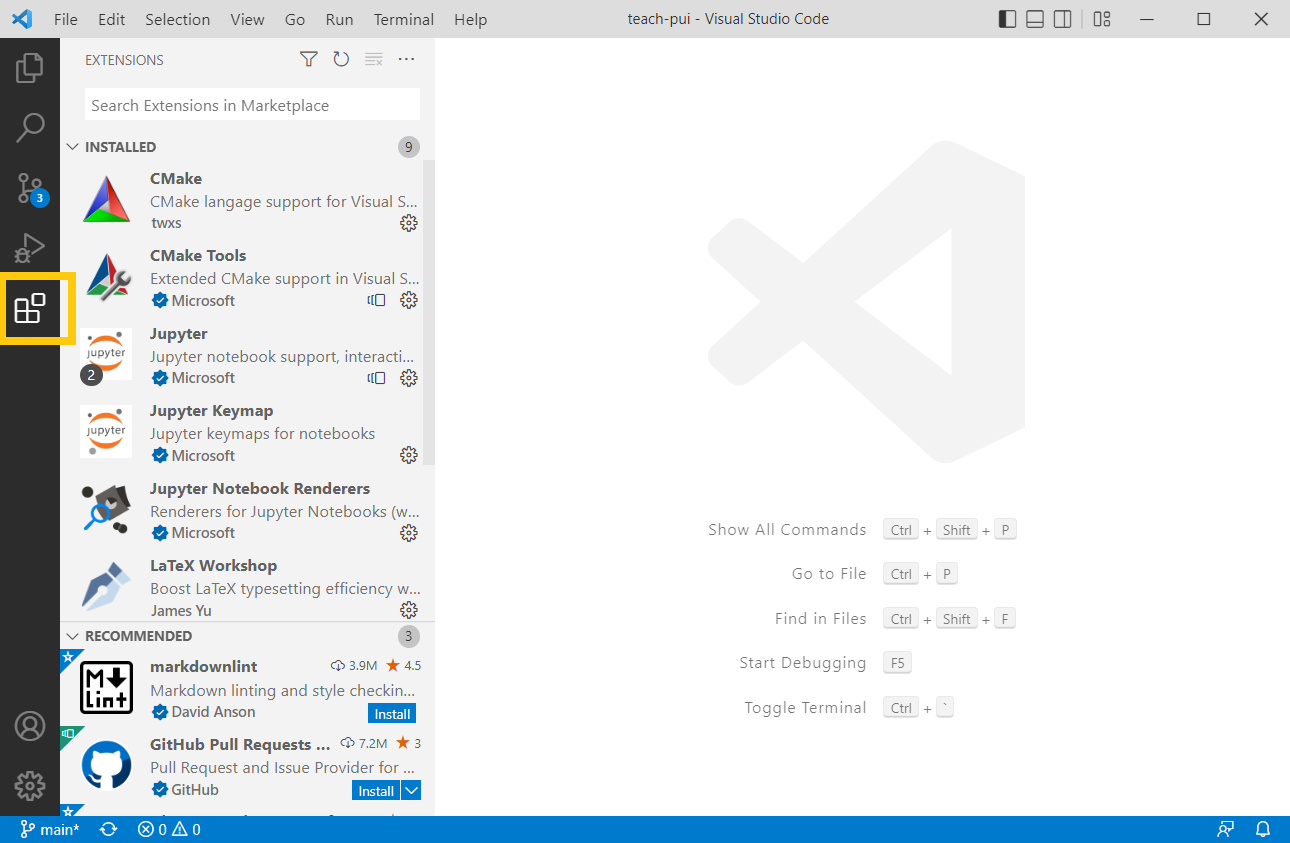
Task: Select the CMake Tools extension entry
Action: [241, 278]
